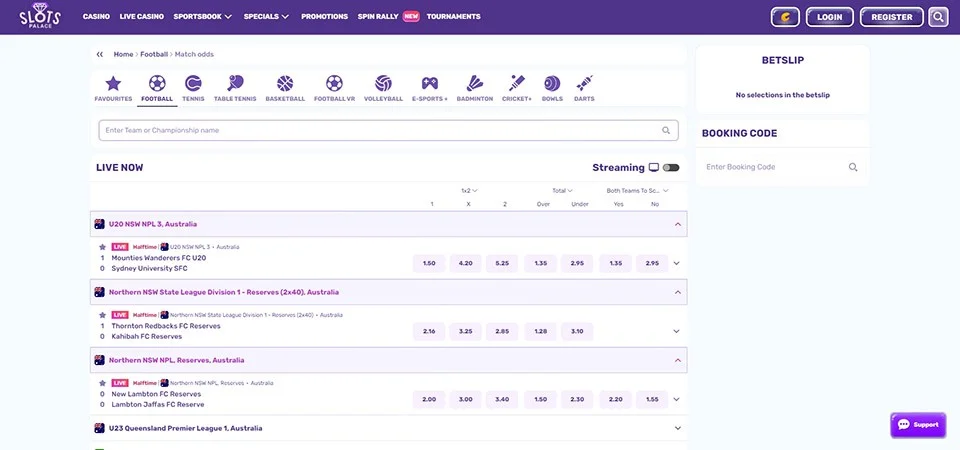
Task: Pick Under 3.10 for Thornton match
Action: (x=577, y=331)
